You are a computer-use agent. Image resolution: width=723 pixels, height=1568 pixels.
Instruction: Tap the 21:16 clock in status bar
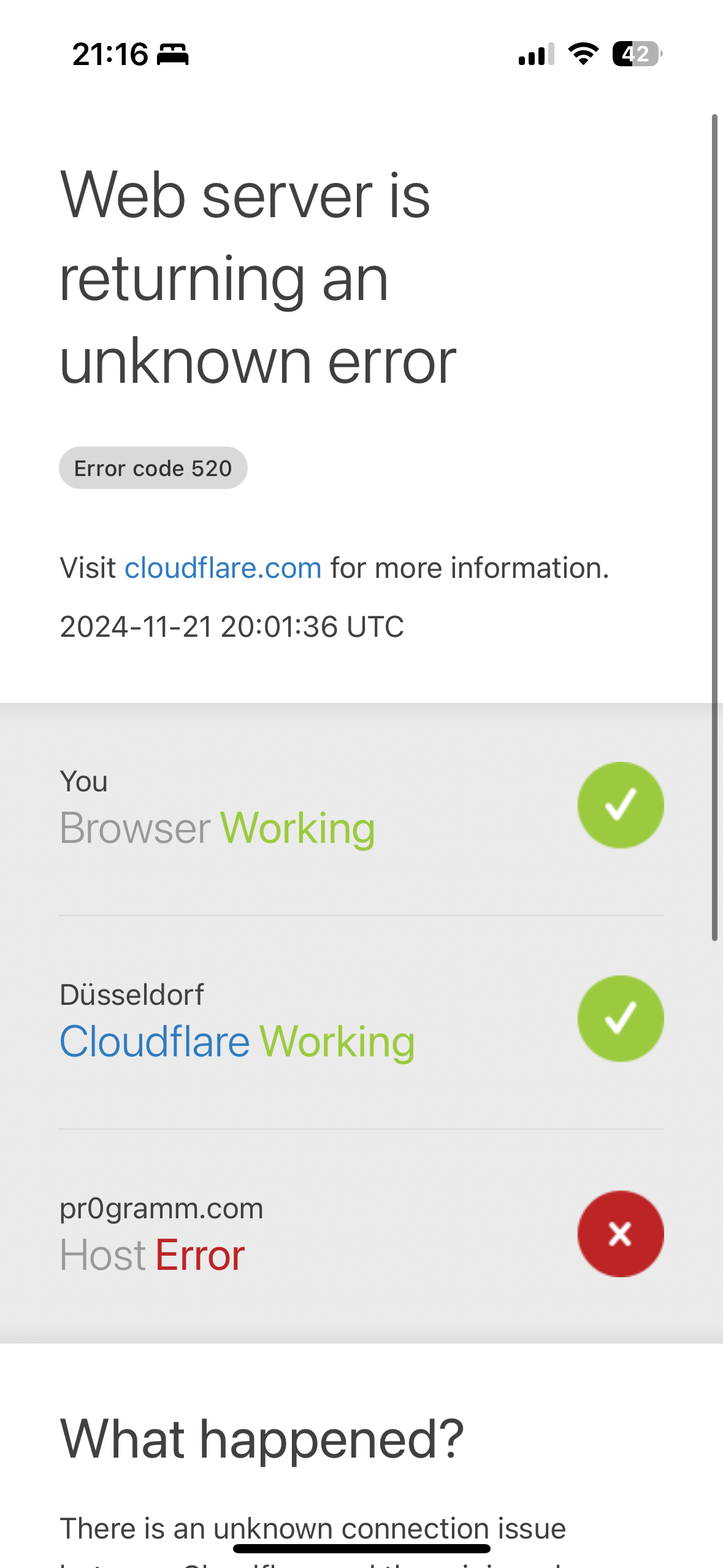click(110, 55)
